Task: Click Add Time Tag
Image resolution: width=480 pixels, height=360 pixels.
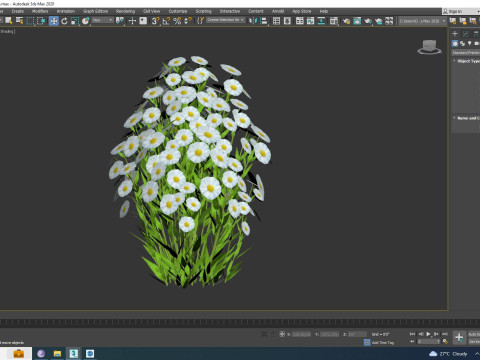Action: point(383,342)
